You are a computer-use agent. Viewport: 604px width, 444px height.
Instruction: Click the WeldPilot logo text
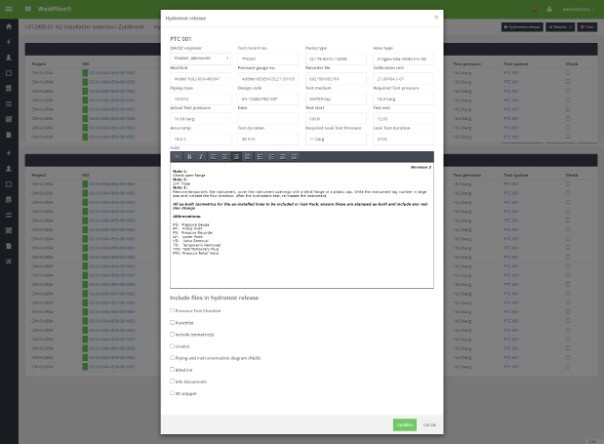54,9
